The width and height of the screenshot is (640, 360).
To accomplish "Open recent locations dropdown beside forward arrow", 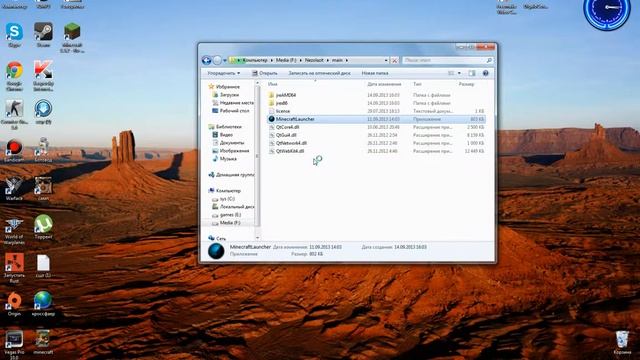I will point(225,61).
